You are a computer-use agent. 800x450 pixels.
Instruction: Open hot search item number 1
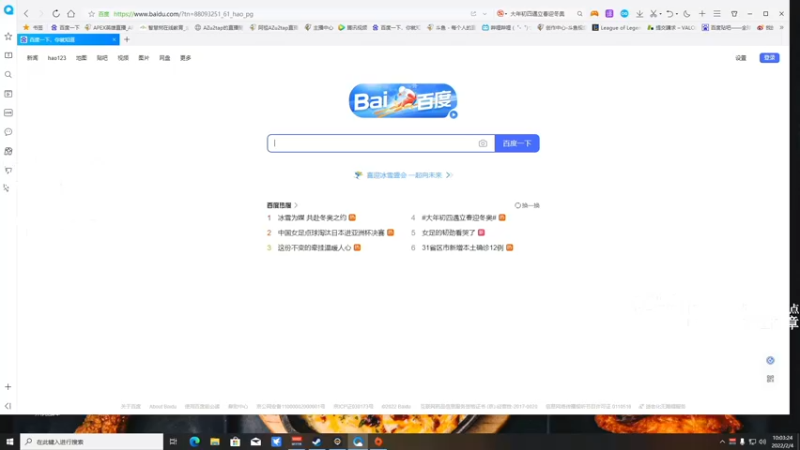(312, 218)
